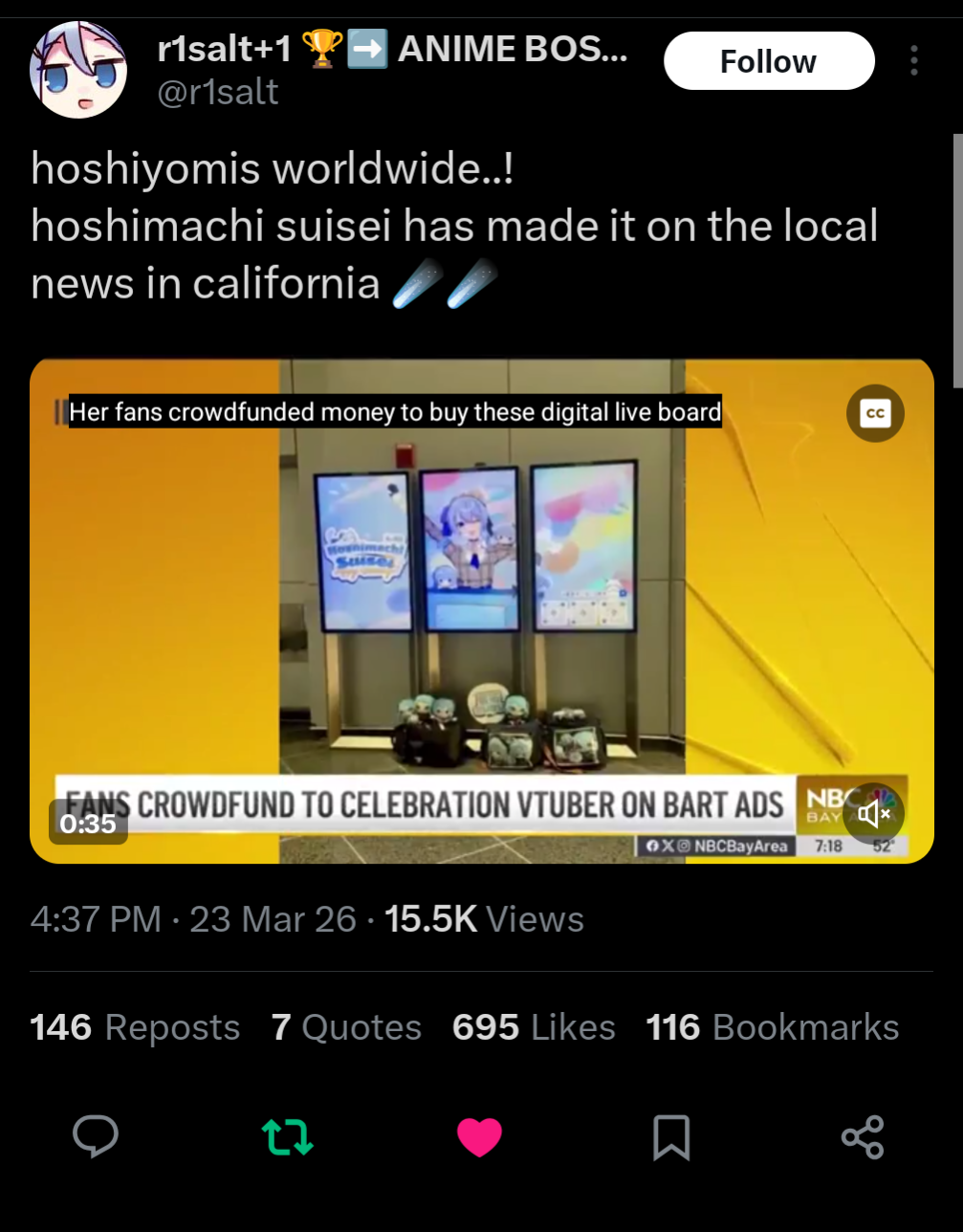Bookmark this post

point(671,1138)
